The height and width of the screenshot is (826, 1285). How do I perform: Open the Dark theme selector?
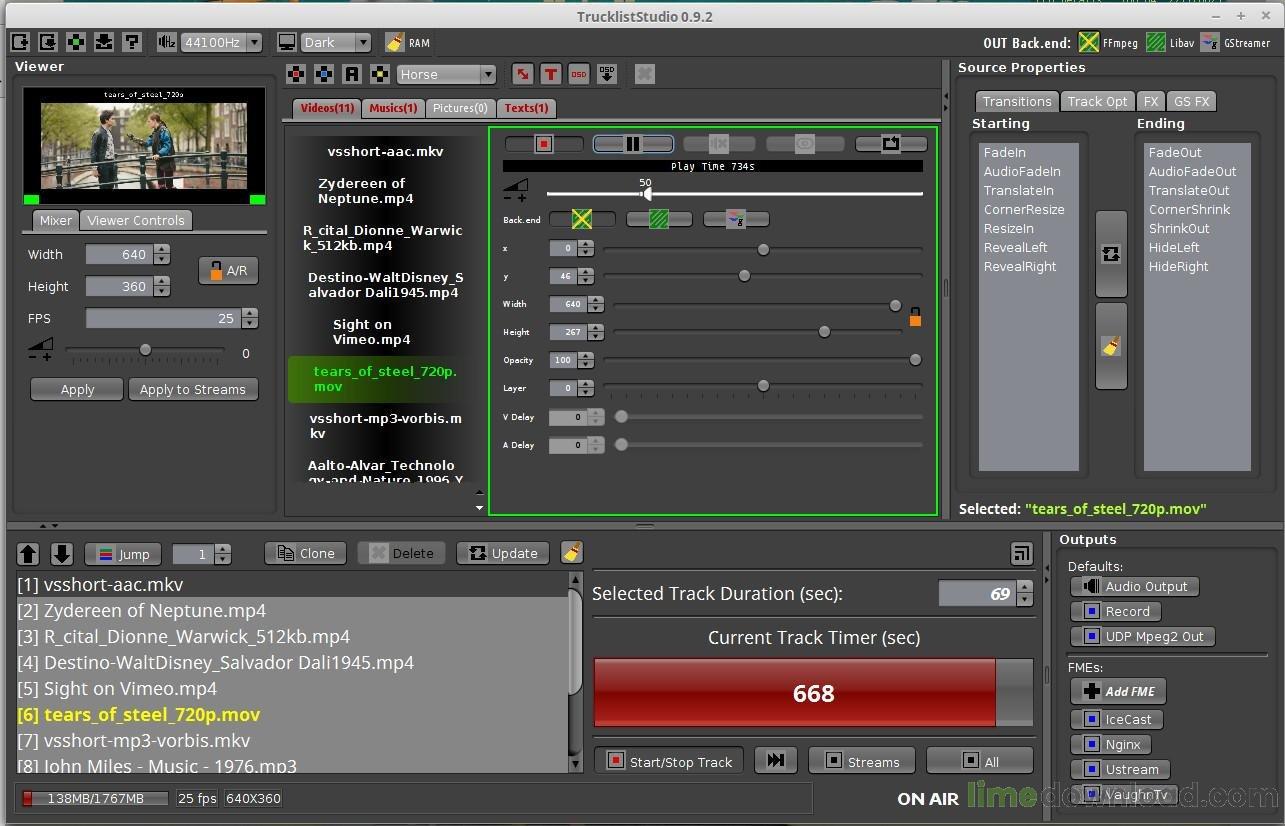click(x=335, y=42)
